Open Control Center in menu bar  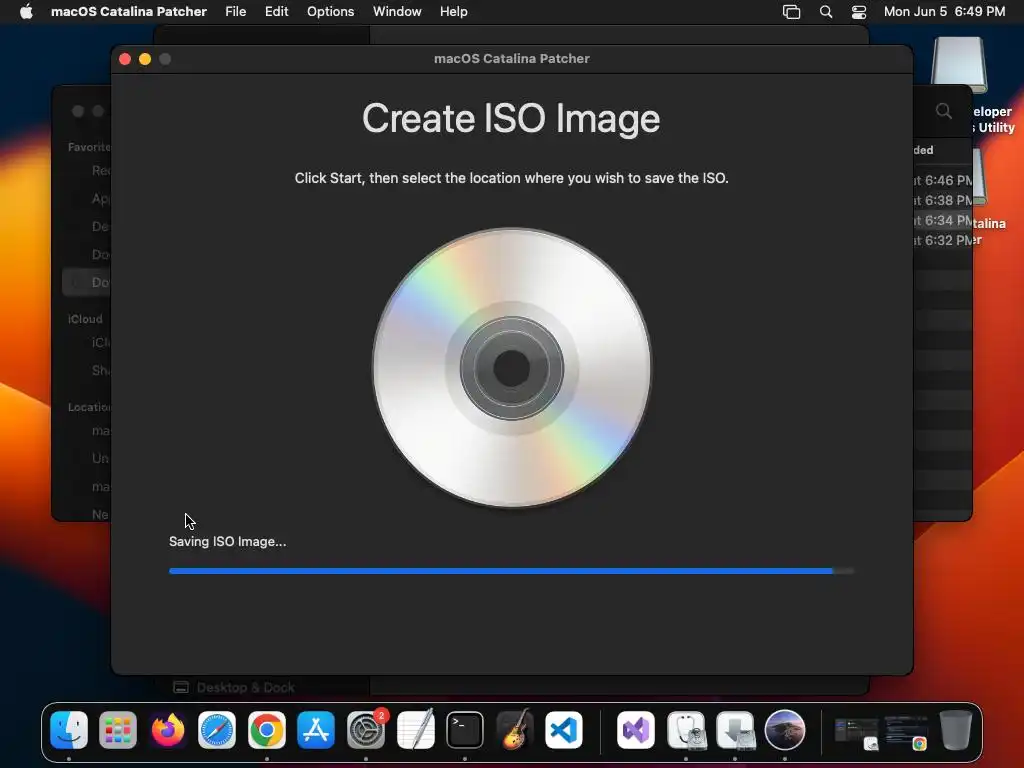(859, 12)
